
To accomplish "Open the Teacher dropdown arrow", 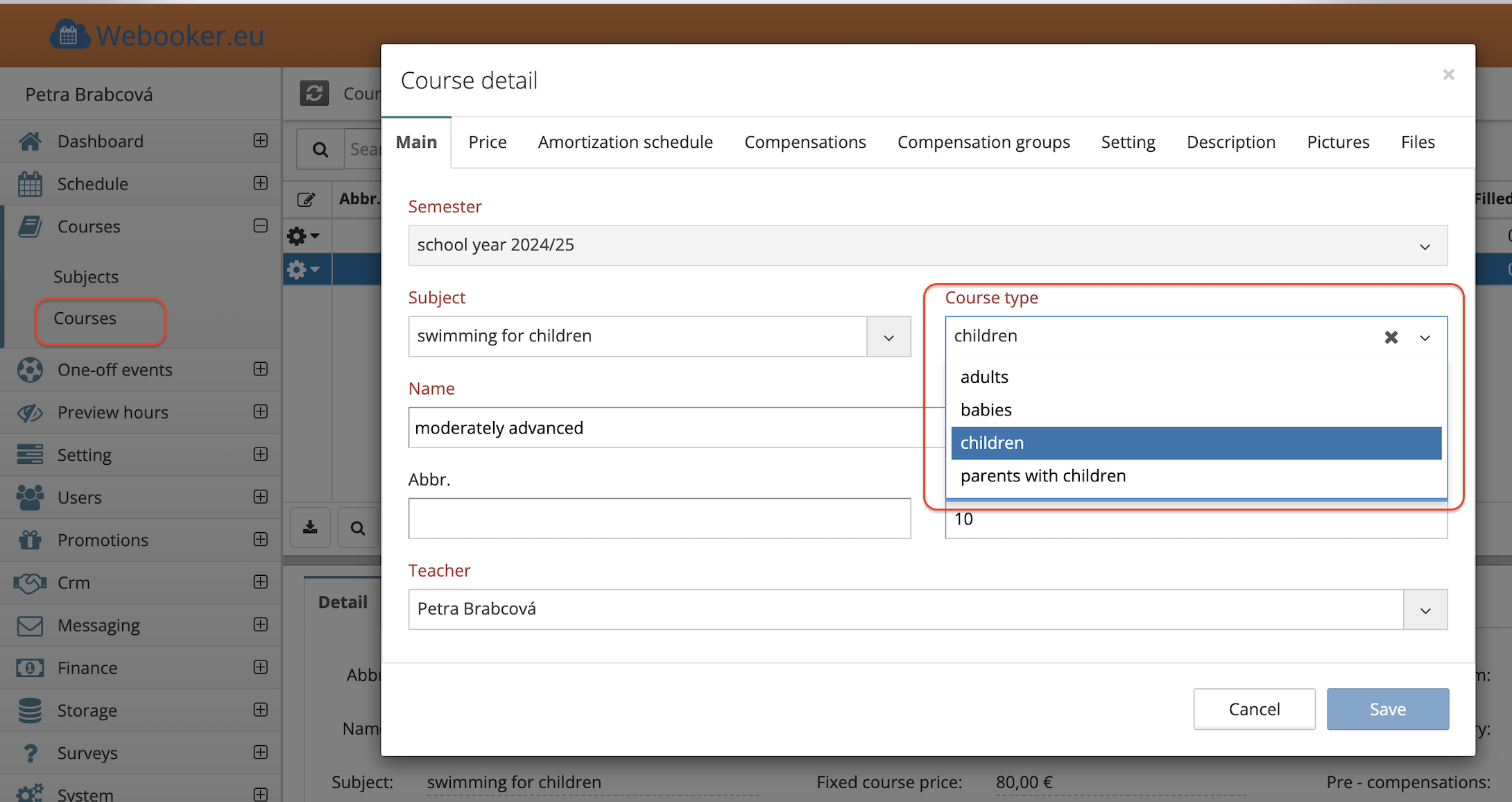I will [1425, 610].
